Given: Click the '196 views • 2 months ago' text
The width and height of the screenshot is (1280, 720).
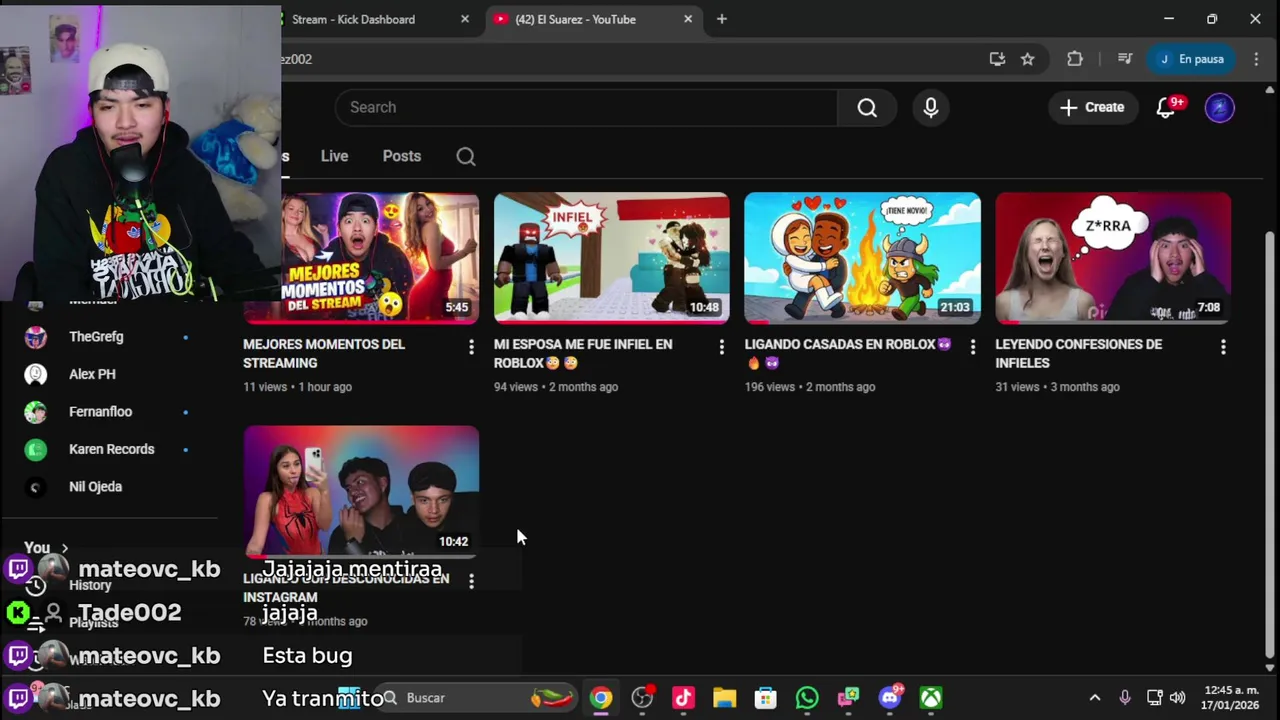Looking at the screenshot, I should (810, 387).
